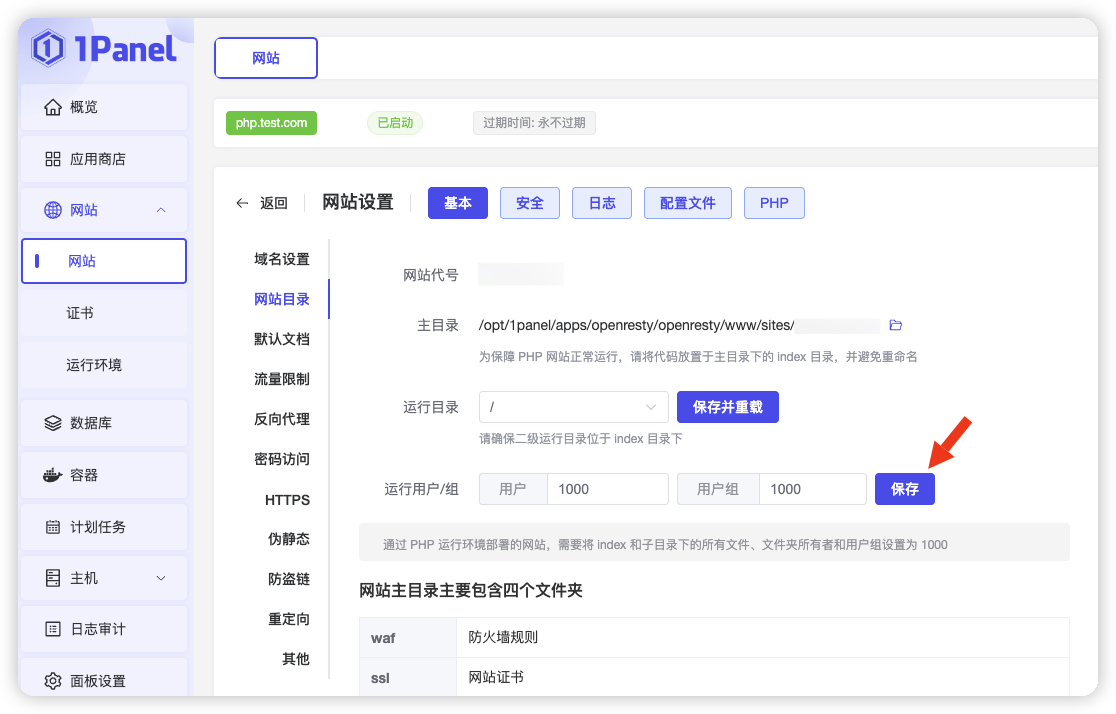1116x714 pixels.
Task: Click the database stack icon
Action: 53,423
